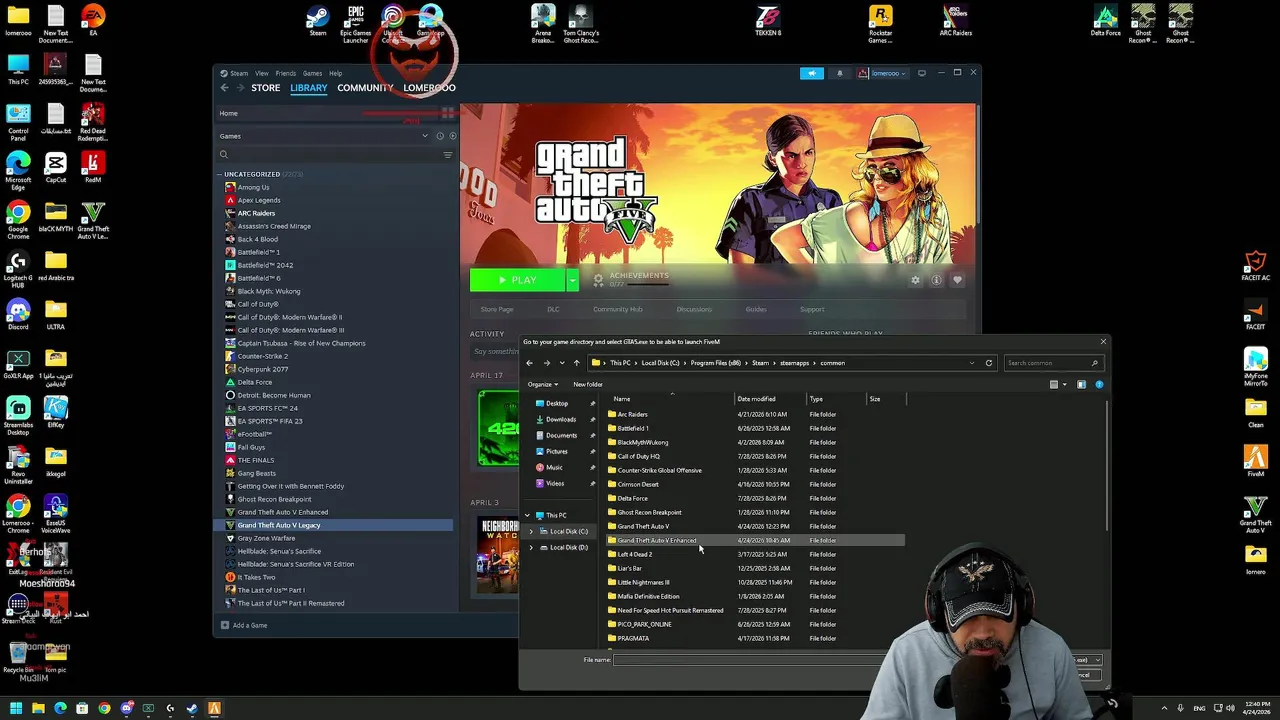Click Add a Game button
The image size is (1280, 720).
tap(244, 626)
